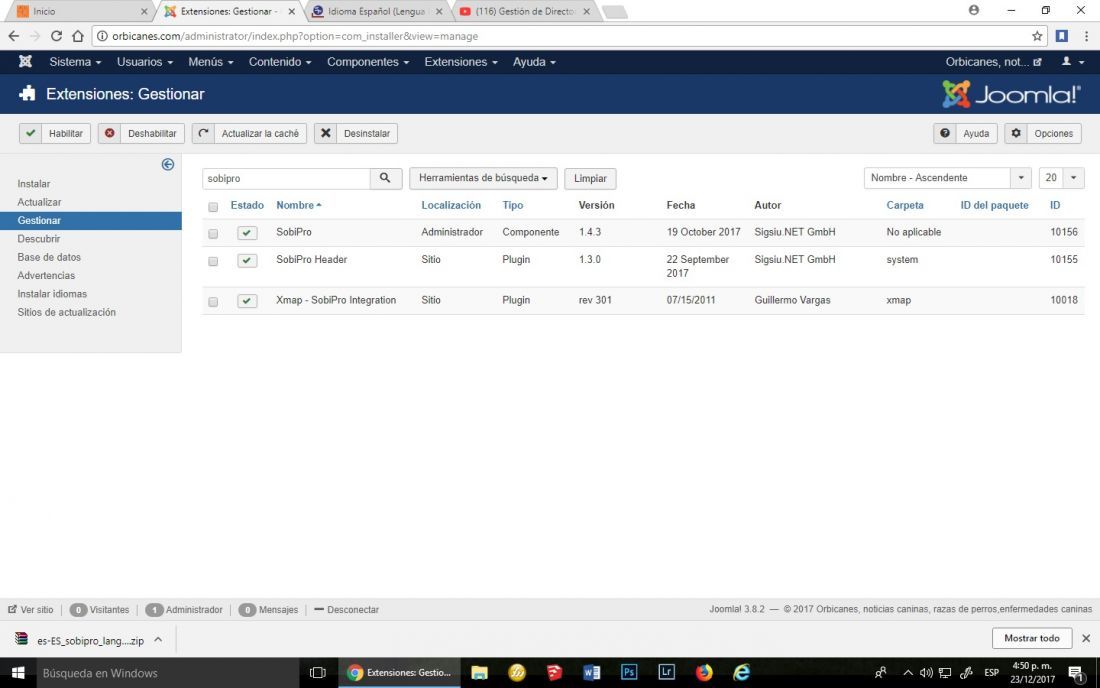Open the Contenido menu
1100x688 pixels.
pyautogui.click(x=279, y=62)
